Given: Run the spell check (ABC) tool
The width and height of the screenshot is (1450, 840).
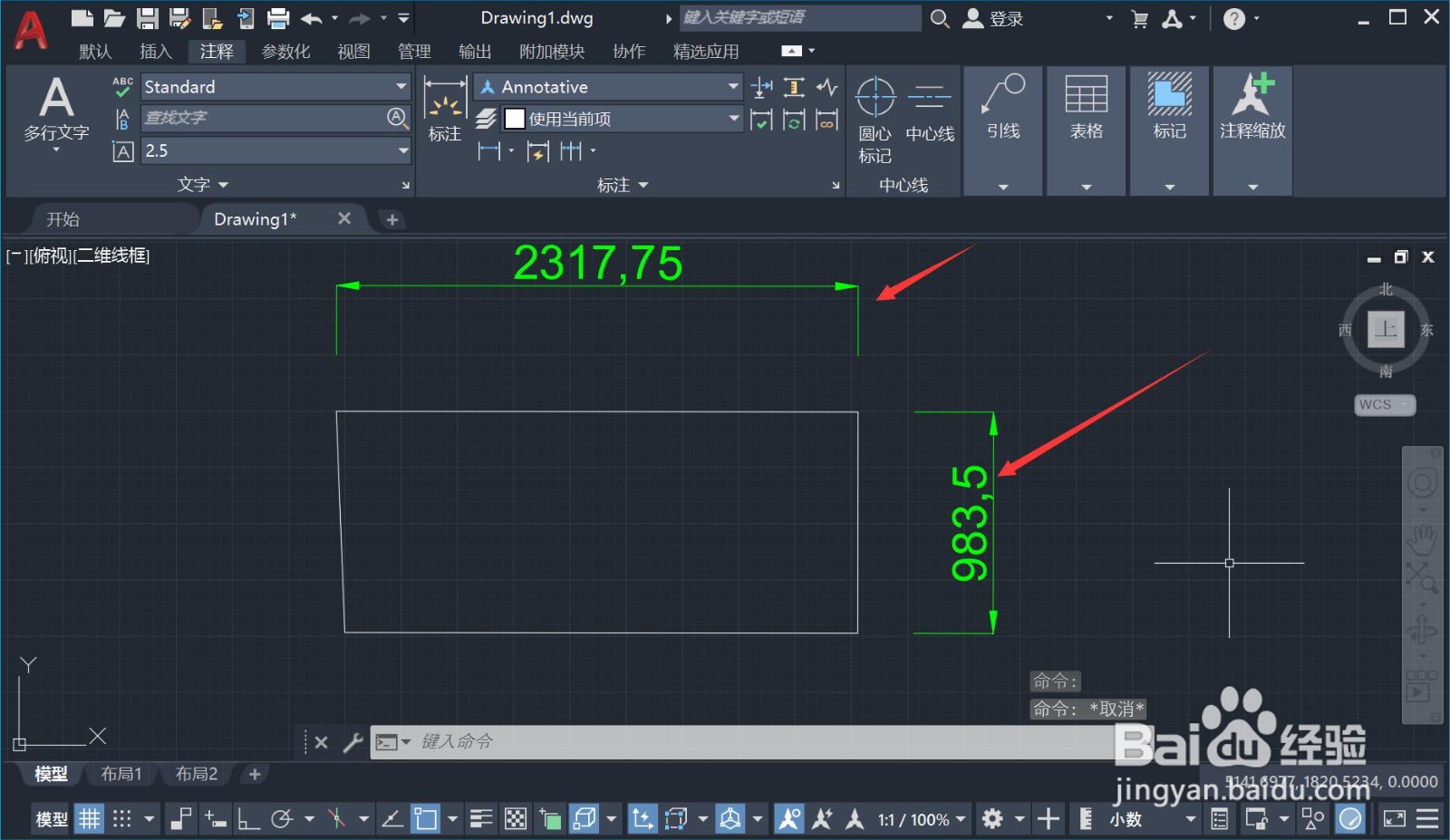Looking at the screenshot, I should [122, 87].
